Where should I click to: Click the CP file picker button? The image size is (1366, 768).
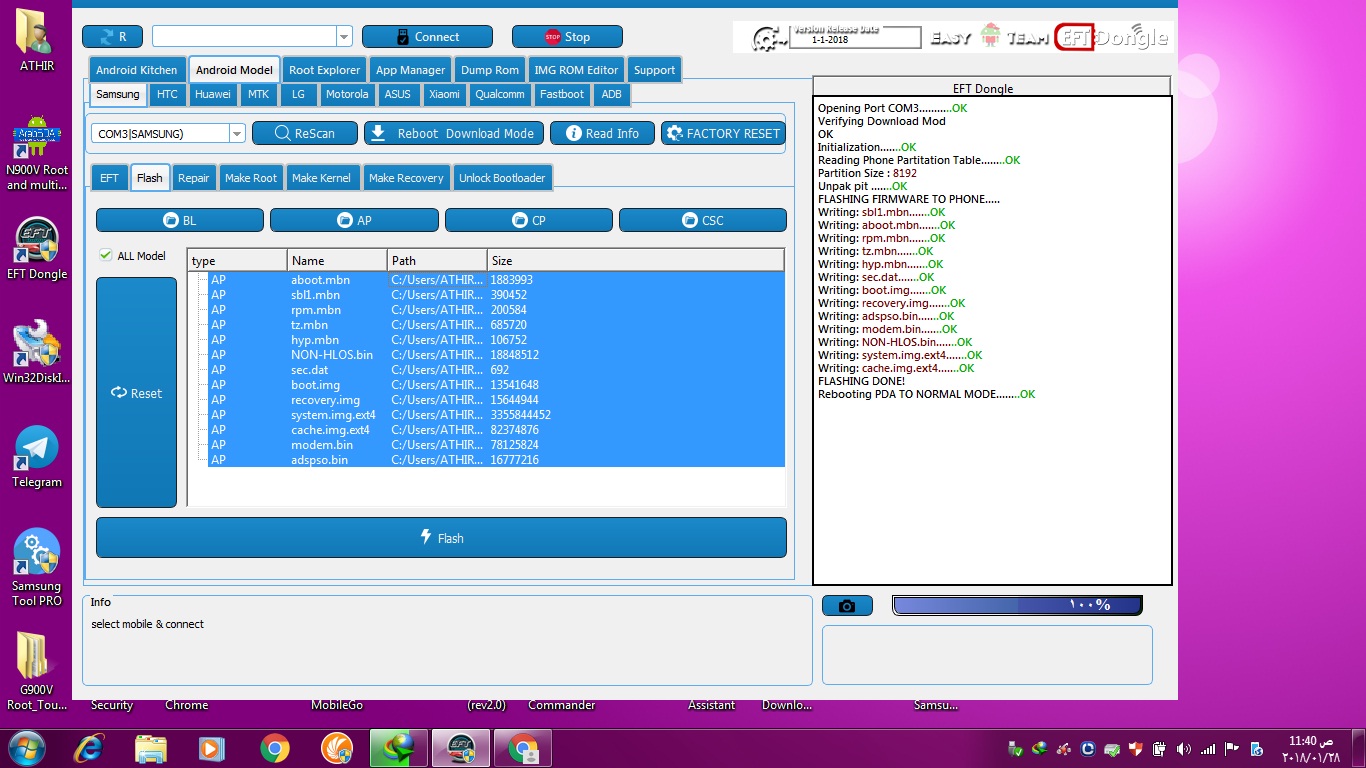(529, 220)
